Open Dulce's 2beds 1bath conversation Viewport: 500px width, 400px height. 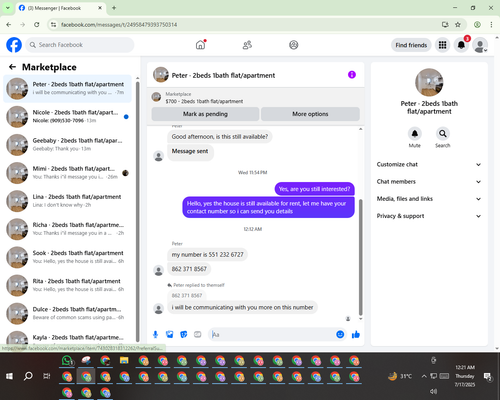[x=67, y=313]
